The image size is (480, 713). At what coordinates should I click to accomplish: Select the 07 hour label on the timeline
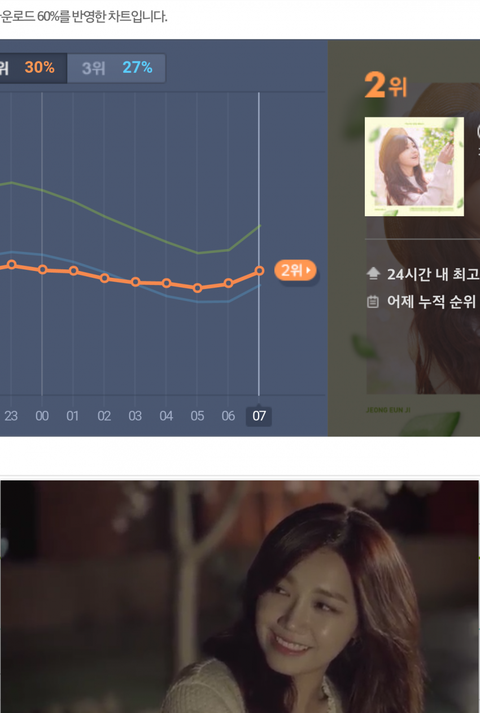tap(259, 416)
